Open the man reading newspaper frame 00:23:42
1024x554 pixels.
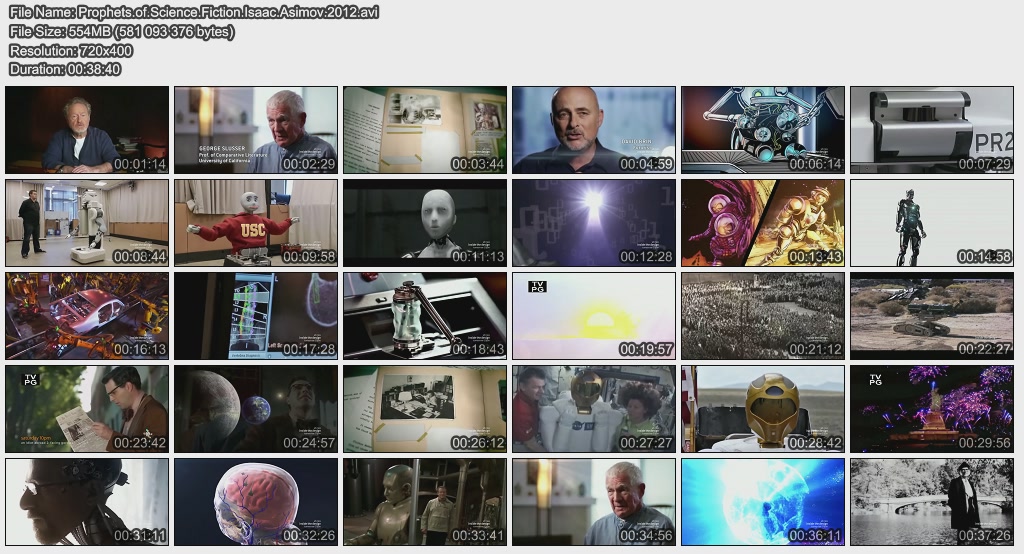click(x=87, y=409)
